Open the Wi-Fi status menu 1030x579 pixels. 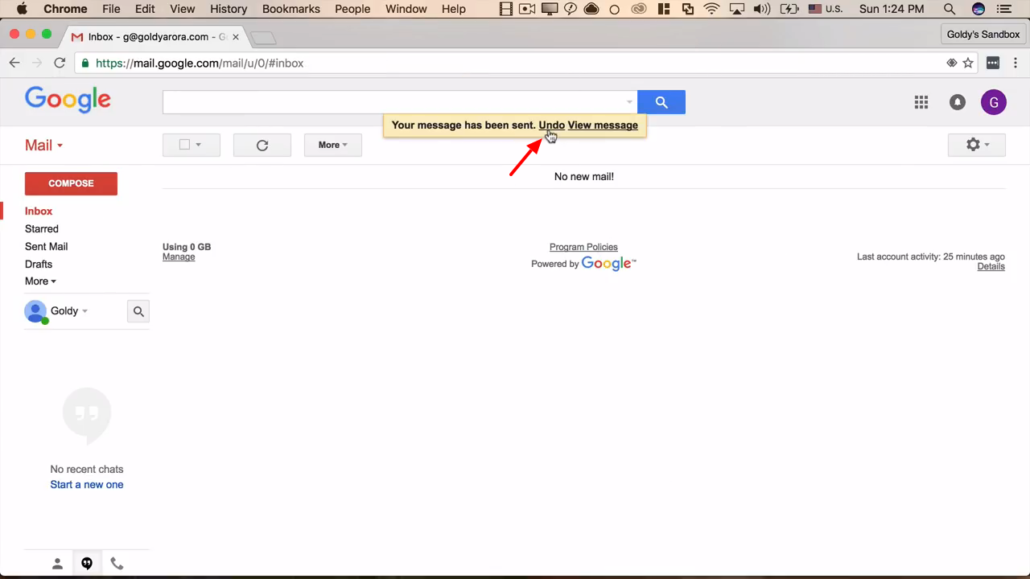711,9
